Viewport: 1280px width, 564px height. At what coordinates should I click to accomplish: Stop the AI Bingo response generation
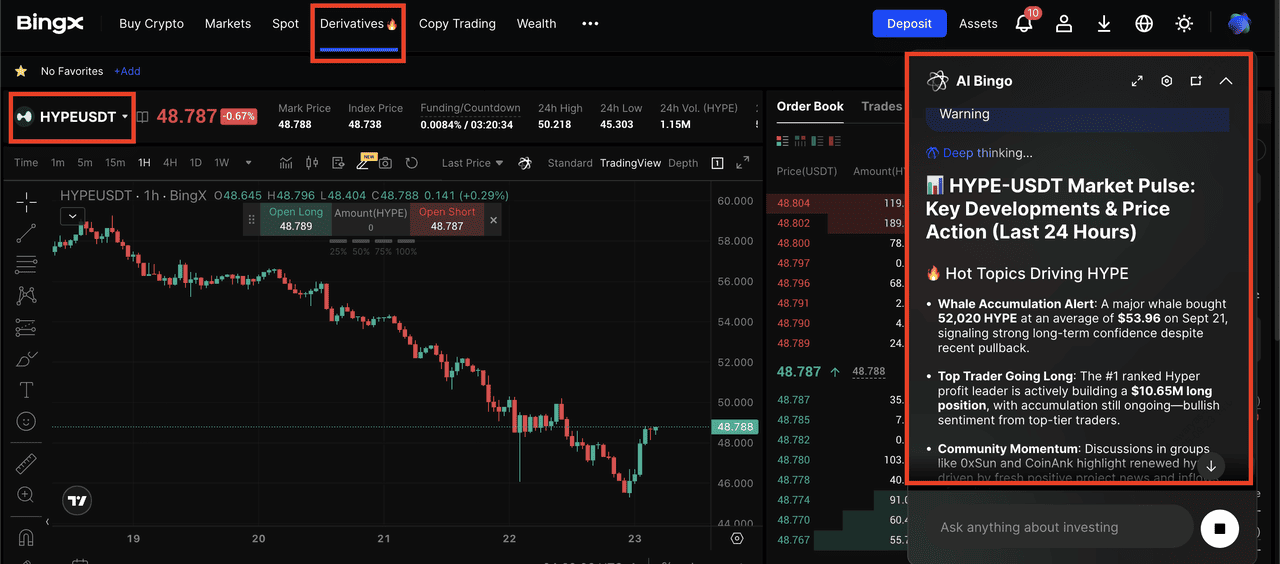(x=1219, y=527)
